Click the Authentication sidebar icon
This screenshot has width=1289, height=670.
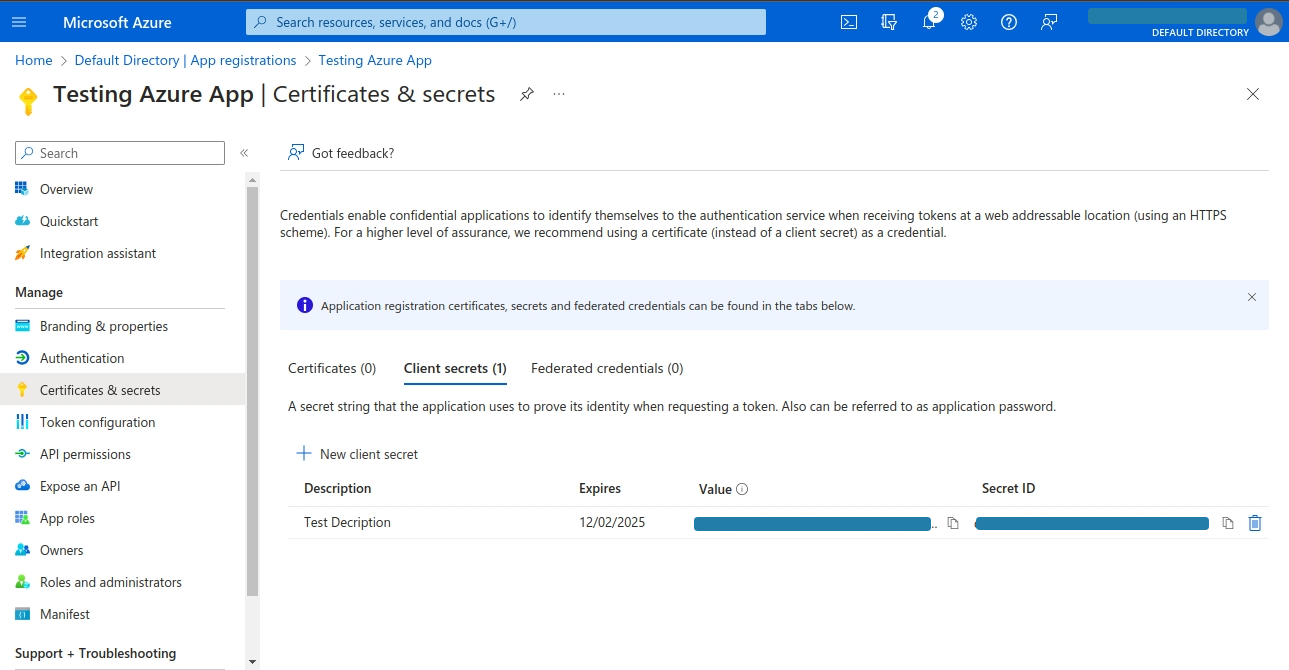click(22, 358)
